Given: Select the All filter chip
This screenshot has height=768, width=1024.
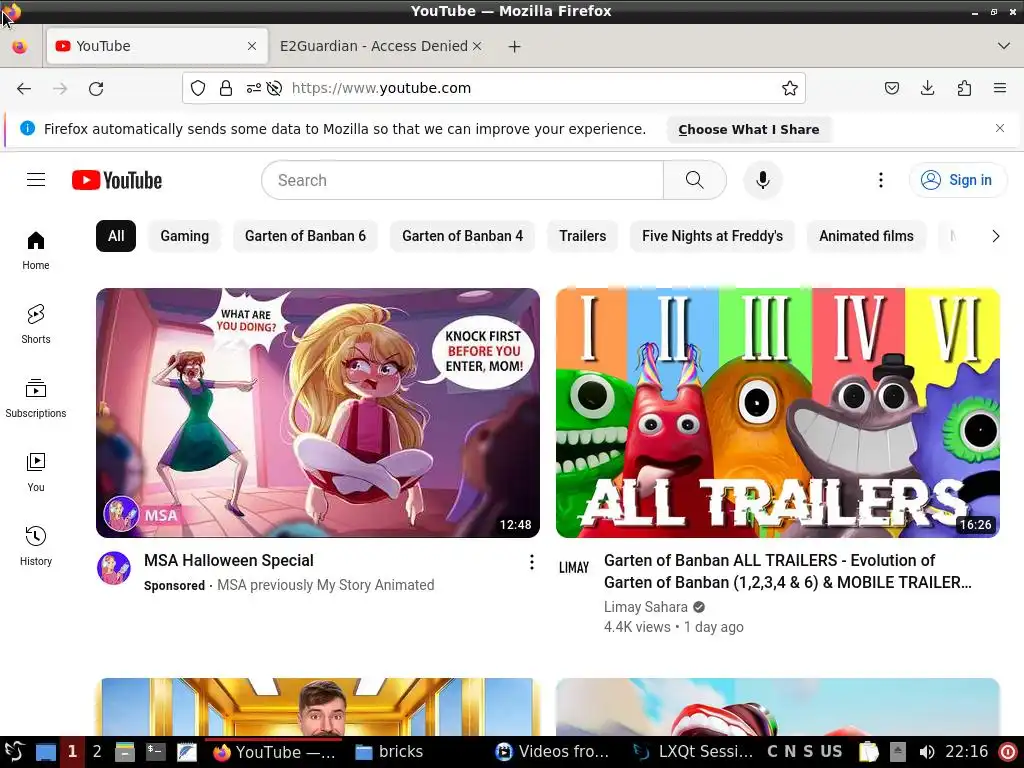Looking at the screenshot, I should 116,236.
